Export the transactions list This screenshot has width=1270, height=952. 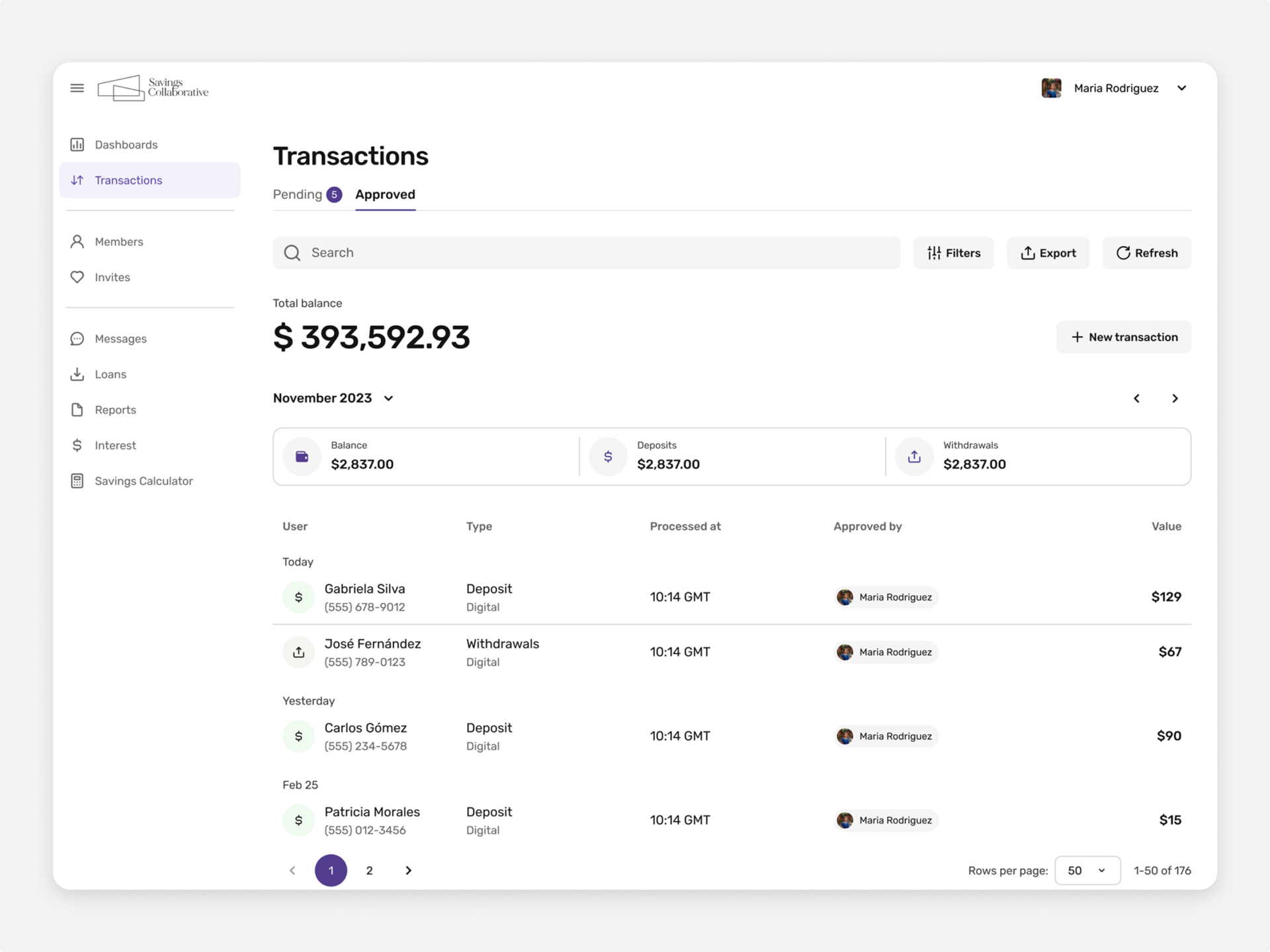[x=1048, y=253]
